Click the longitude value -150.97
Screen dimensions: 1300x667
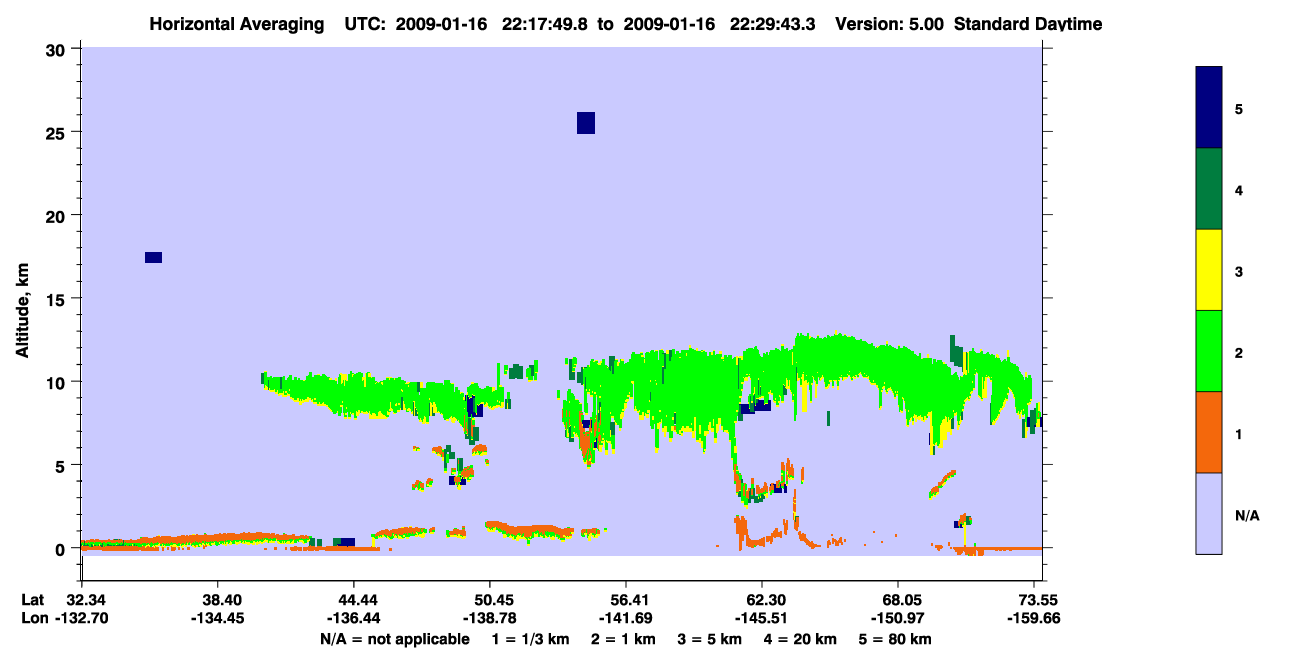tap(898, 618)
